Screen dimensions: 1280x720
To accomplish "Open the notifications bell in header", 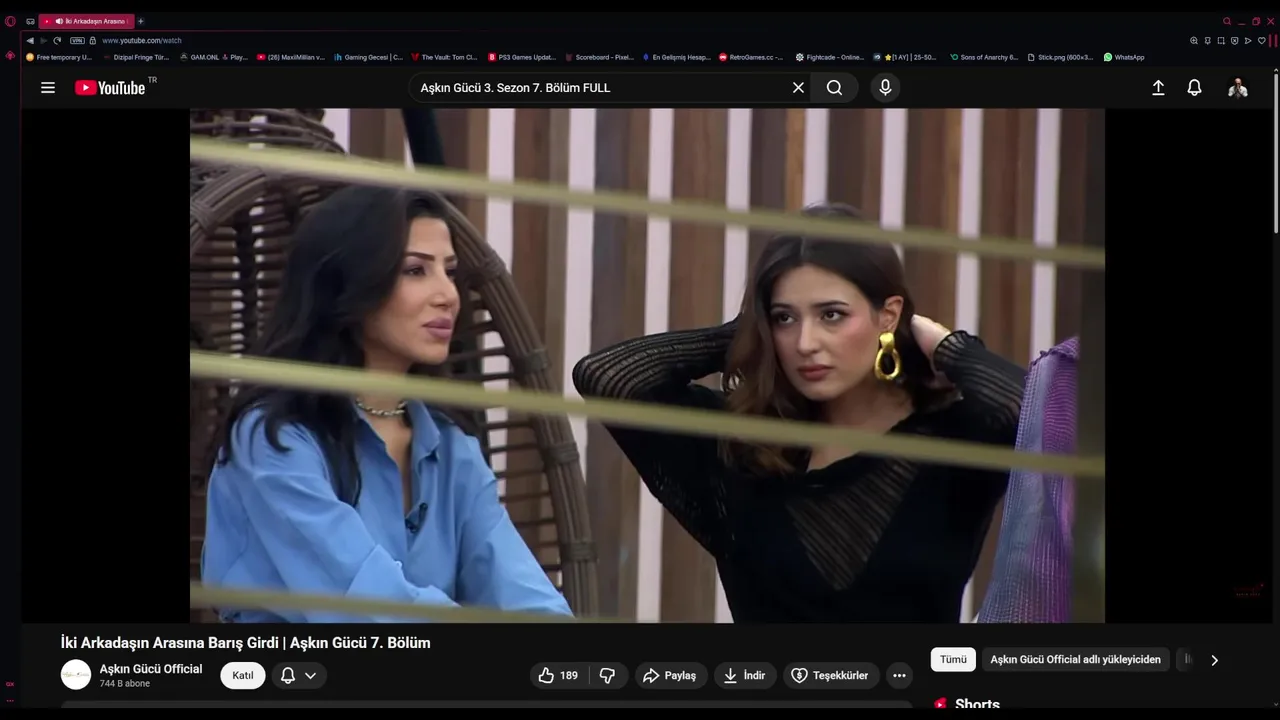I will pos(1194,87).
